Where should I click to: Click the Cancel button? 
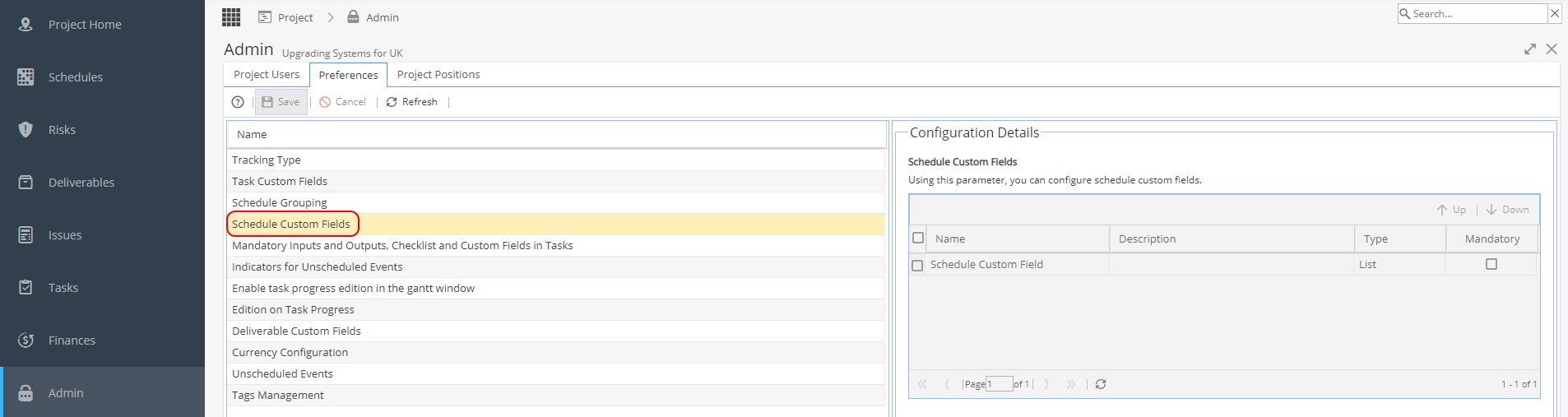pyautogui.click(x=342, y=102)
